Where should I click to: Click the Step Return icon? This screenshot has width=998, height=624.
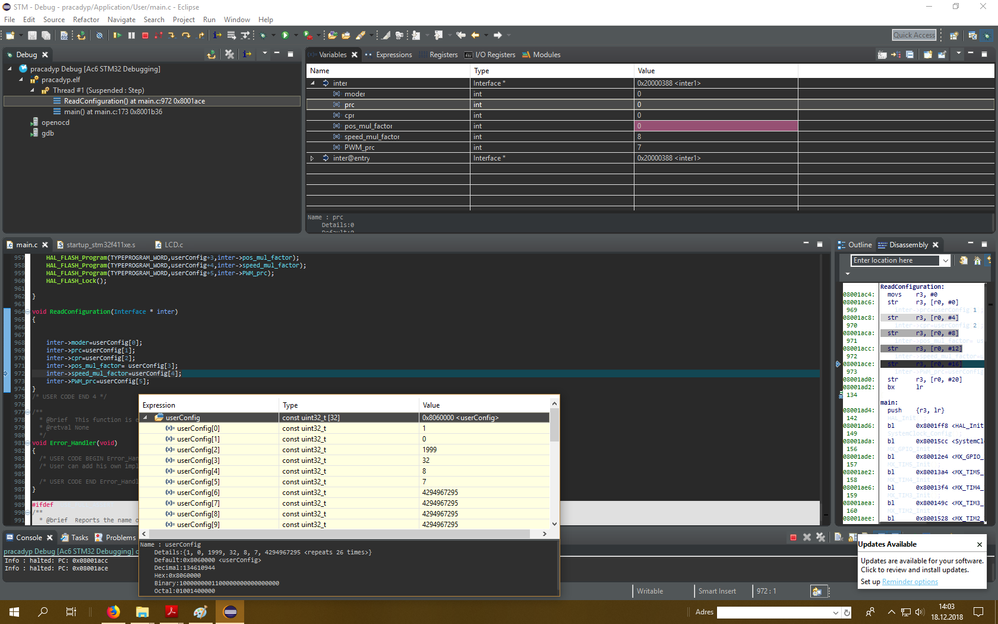(200, 35)
